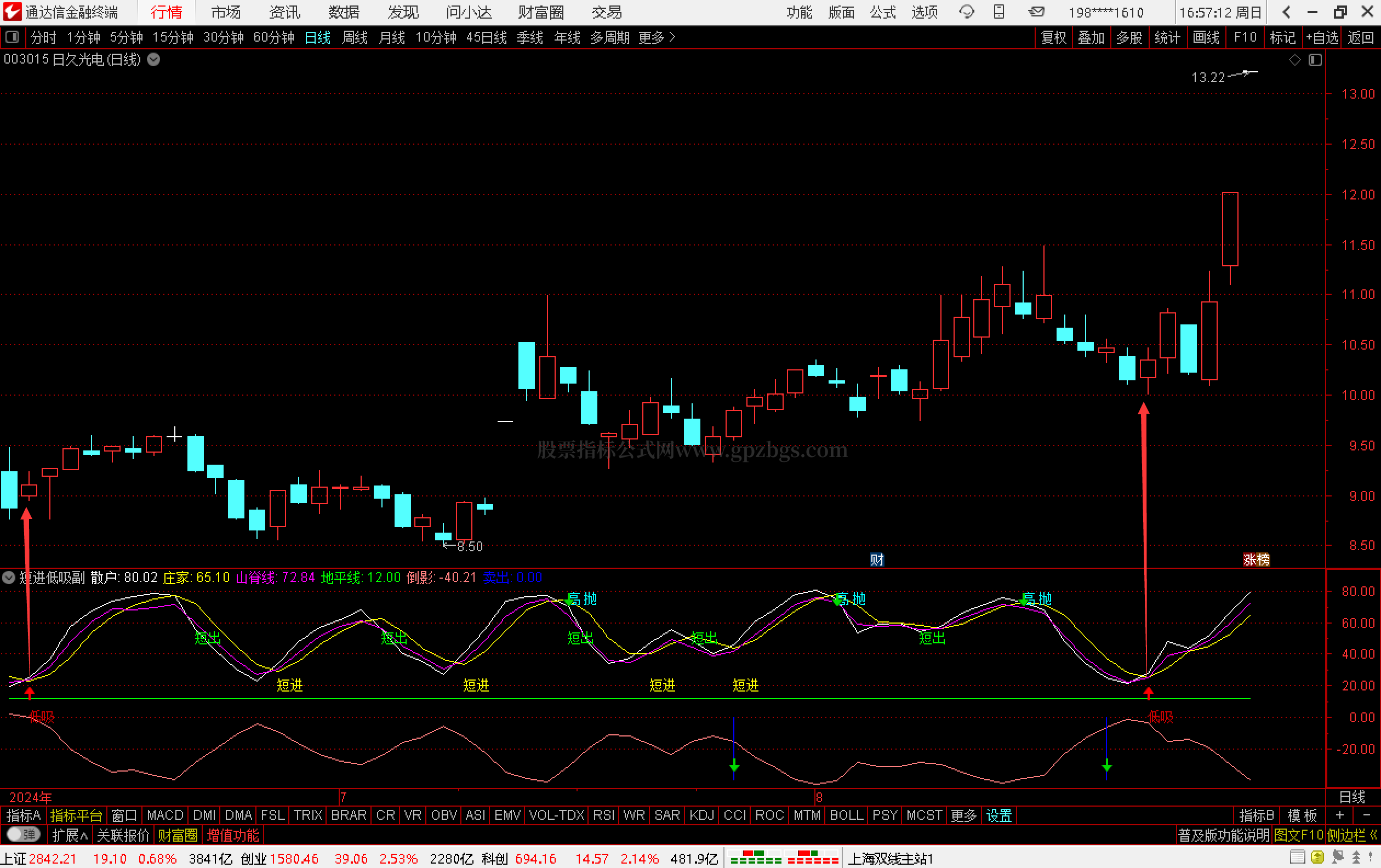Select the MACD indicator tab
This screenshot has height=868, width=1381.
click(165, 815)
